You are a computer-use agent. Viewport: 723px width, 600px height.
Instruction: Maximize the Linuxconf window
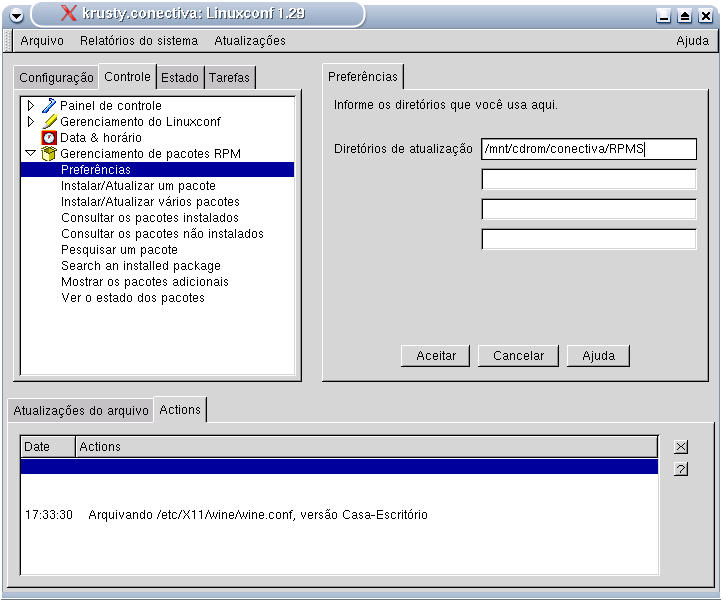tap(685, 16)
